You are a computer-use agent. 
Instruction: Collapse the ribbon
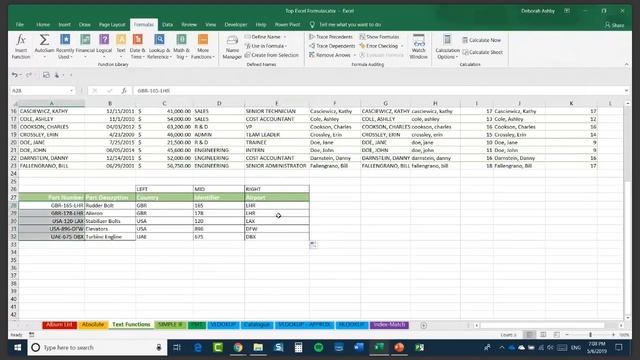[626, 64]
